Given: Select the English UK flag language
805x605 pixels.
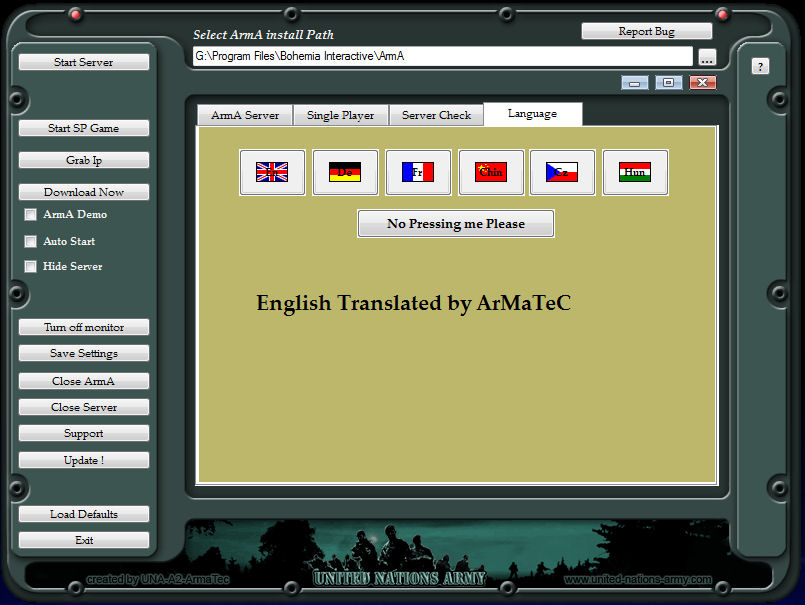Looking at the screenshot, I should click(x=272, y=172).
